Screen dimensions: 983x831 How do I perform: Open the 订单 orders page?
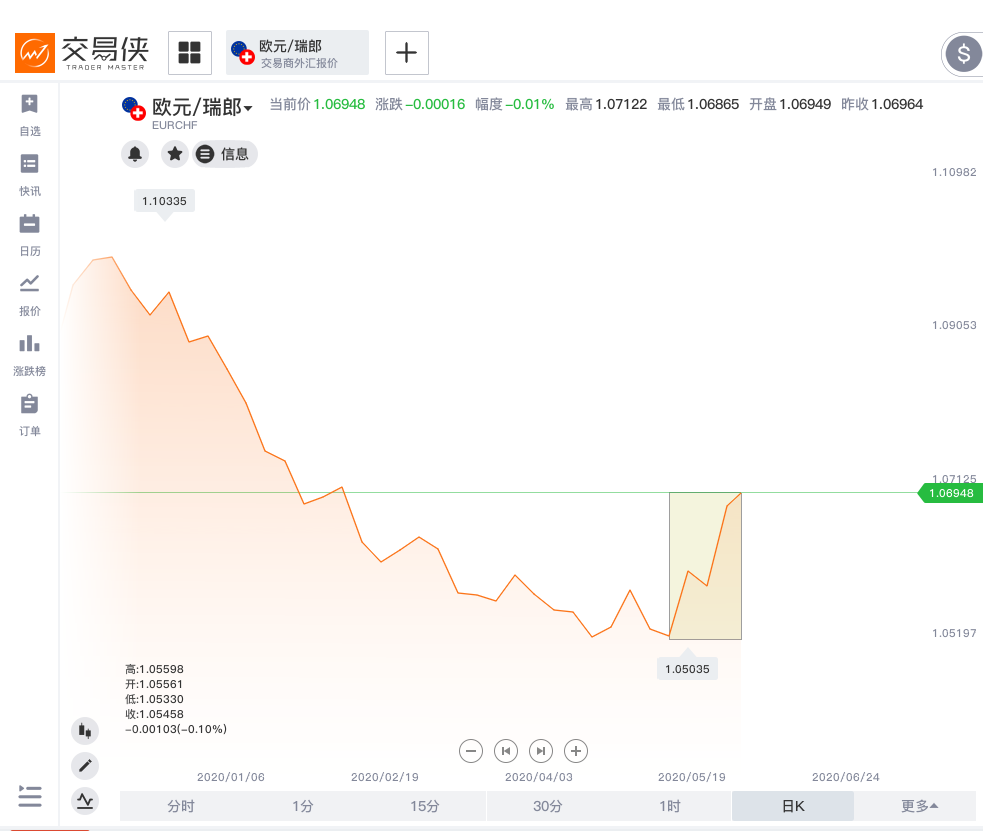tap(29, 405)
